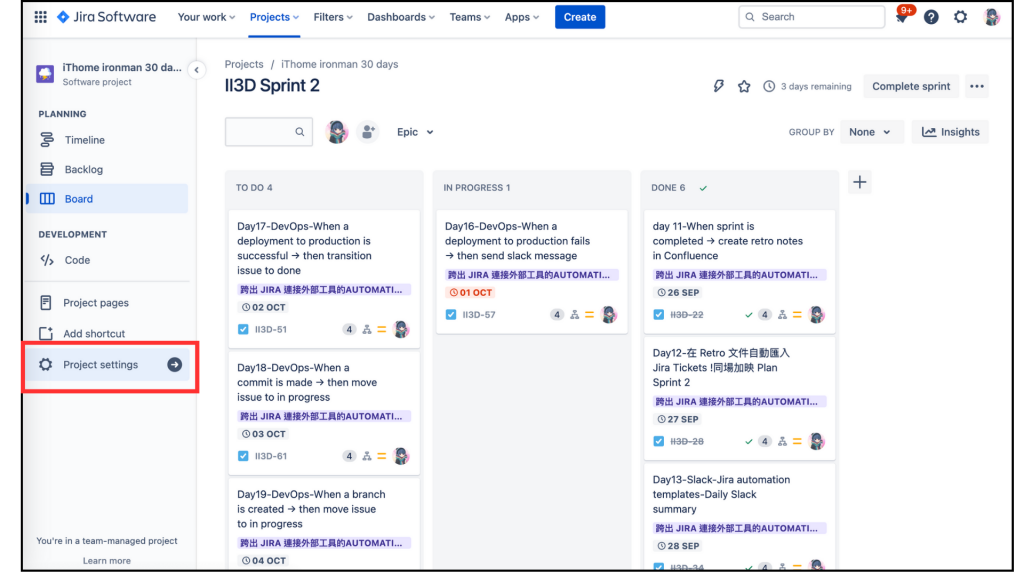The image size is (1024, 576).
Task: Click the task type checkbox on II3D-28
Action: (658, 441)
